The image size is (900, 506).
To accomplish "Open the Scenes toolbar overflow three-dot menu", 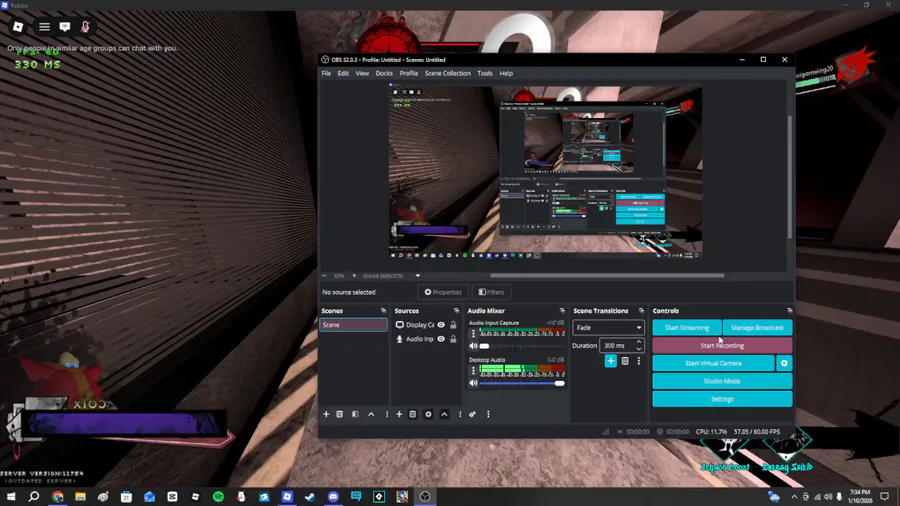I will pos(387,414).
